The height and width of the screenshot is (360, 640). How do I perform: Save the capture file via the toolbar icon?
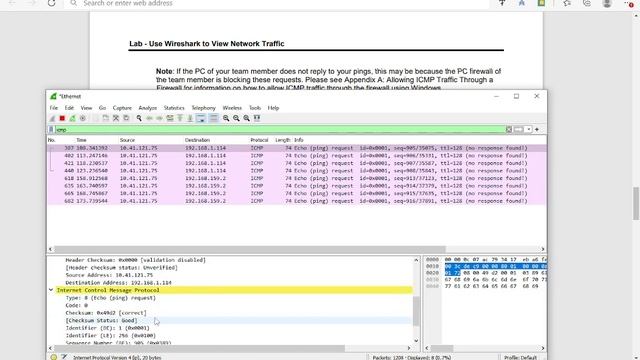click(106, 118)
